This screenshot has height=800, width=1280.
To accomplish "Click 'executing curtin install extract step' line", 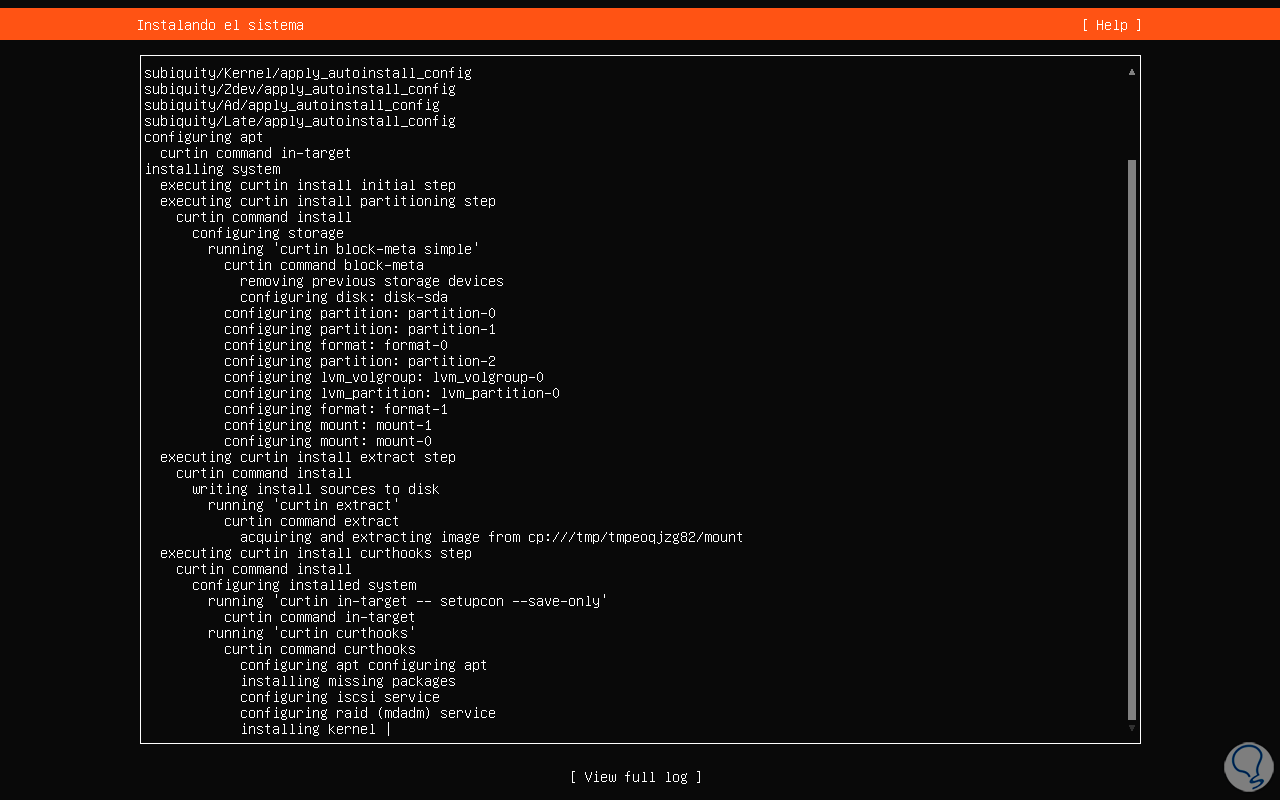I will point(307,457).
